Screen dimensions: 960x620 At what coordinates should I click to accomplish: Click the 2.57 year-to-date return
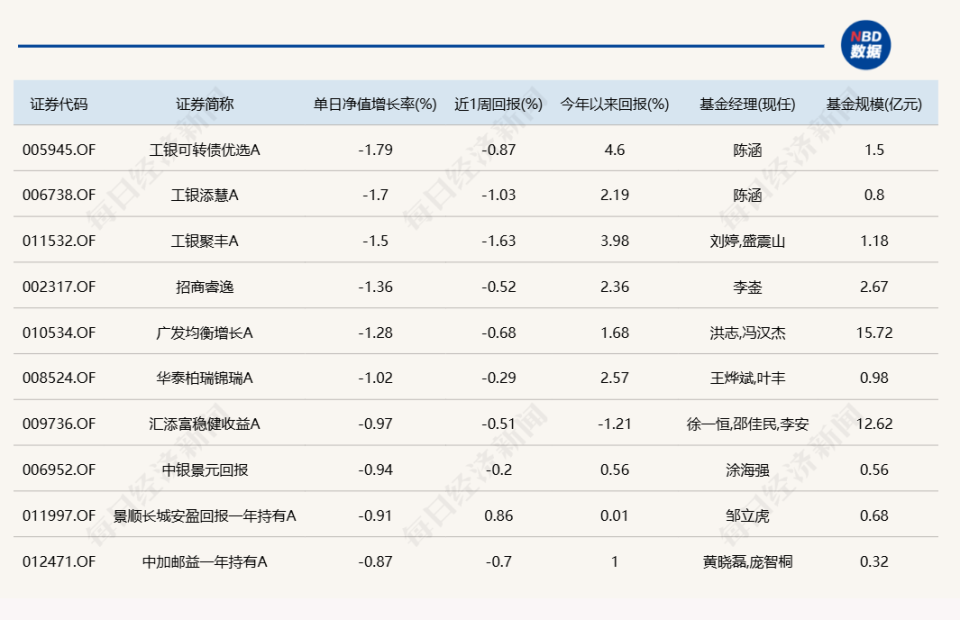pos(615,378)
